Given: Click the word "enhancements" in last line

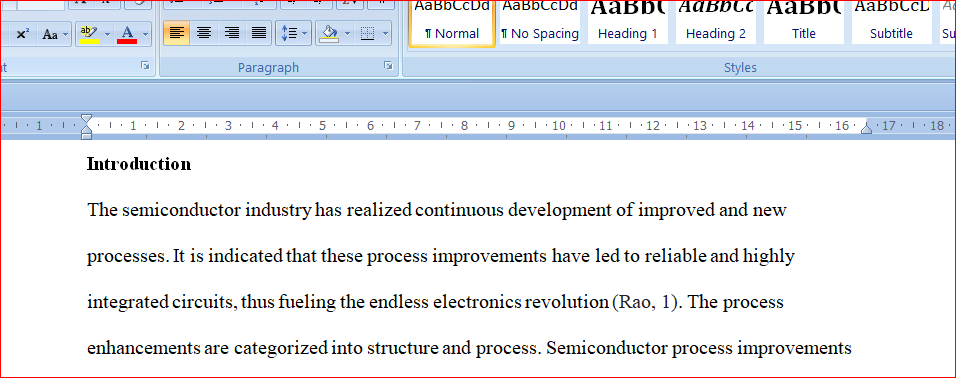Looking at the screenshot, I should click(143, 349).
